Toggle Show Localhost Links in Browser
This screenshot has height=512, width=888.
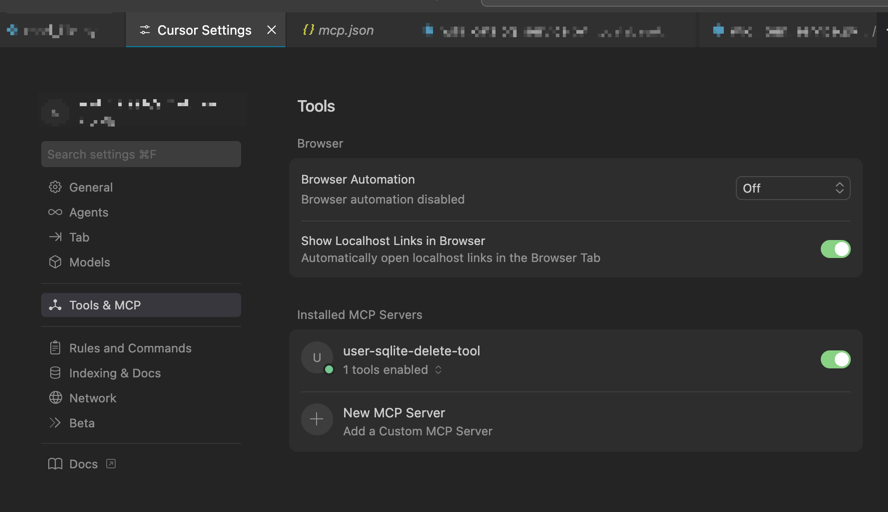tap(835, 249)
